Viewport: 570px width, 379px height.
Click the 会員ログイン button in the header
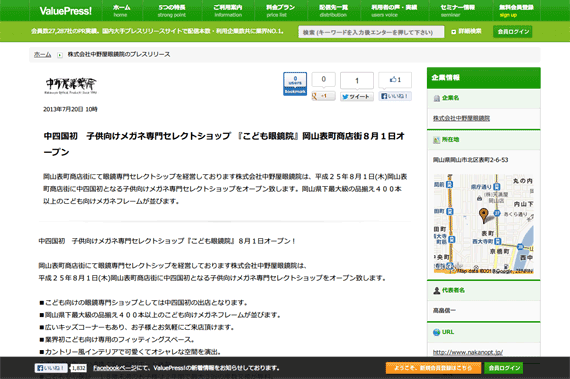513,32
